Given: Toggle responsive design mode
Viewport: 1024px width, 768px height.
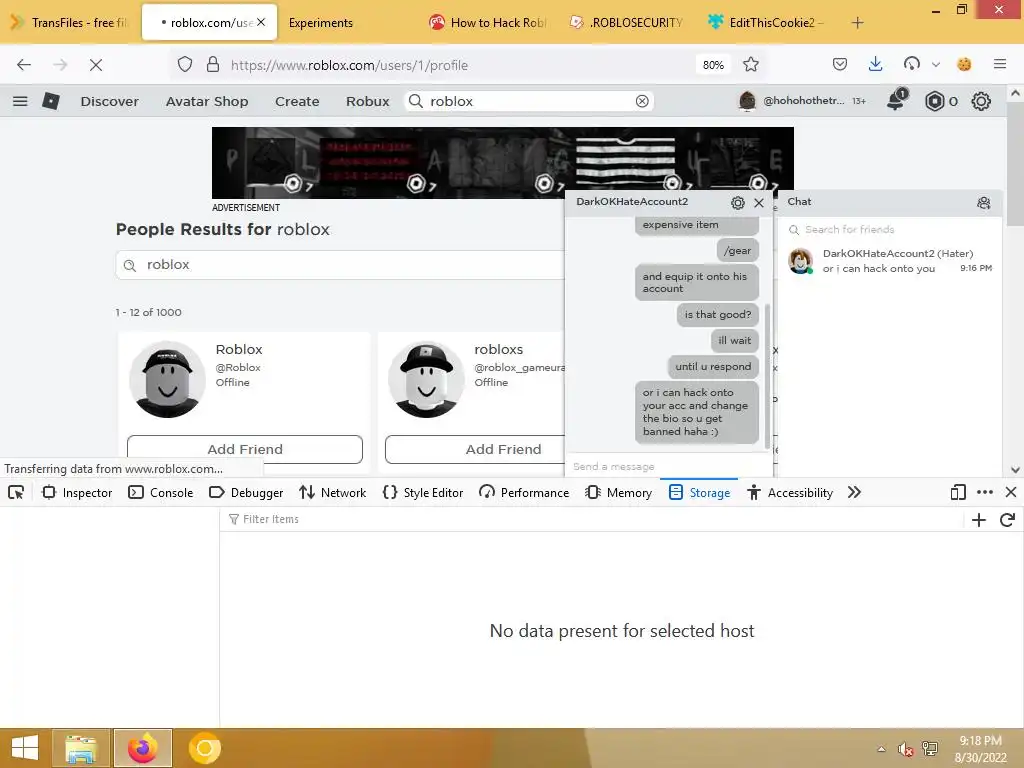Looking at the screenshot, I should pos(958,492).
